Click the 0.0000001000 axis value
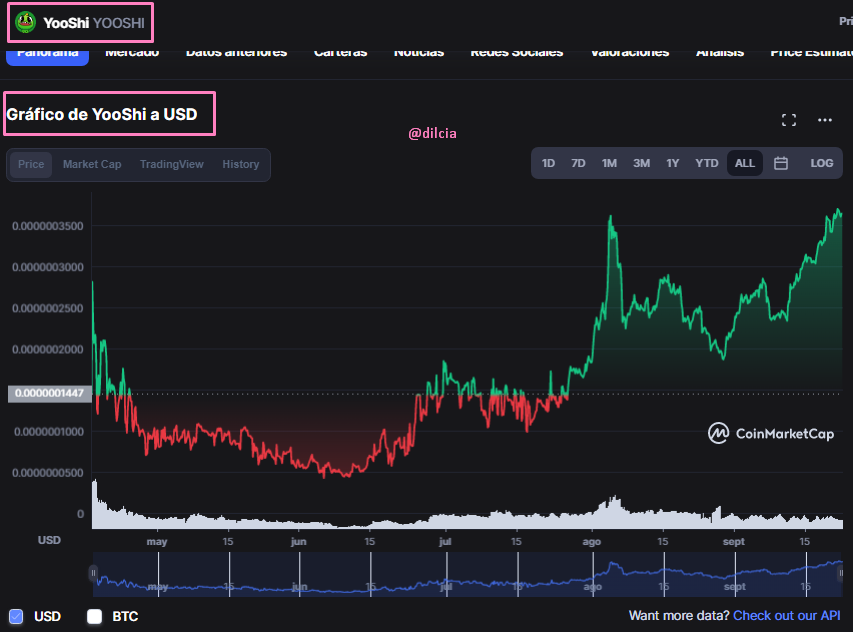The width and height of the screenshot is (853, 632). [49, 432]
